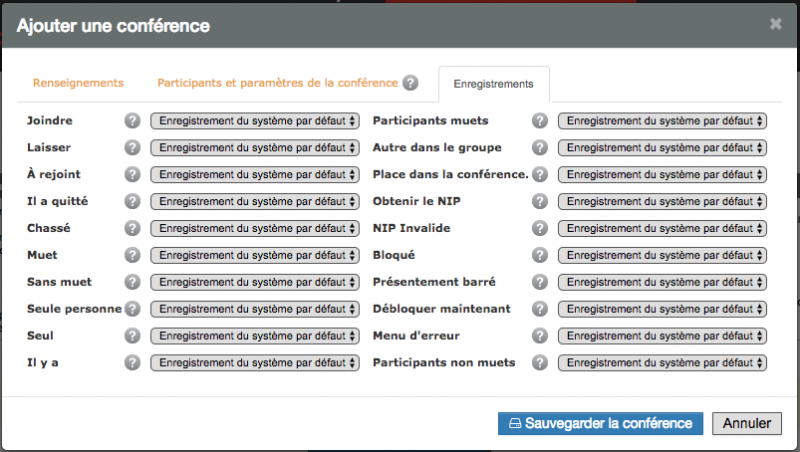
Task: Click the help icon beside Joindre
Action: point(132,121)
